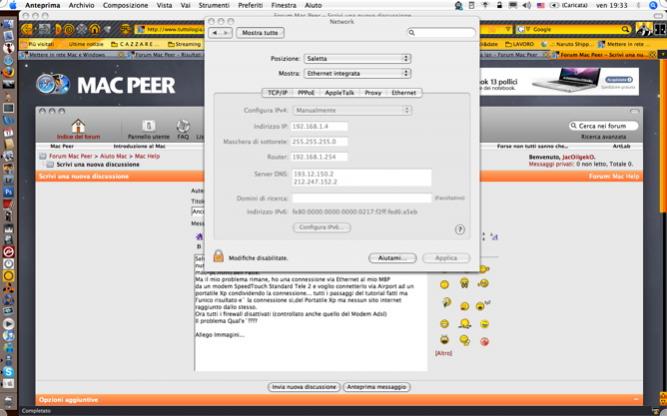Click the Firefox stop cross icon
Screen dimensions: 667x416
tap(82, 29)
